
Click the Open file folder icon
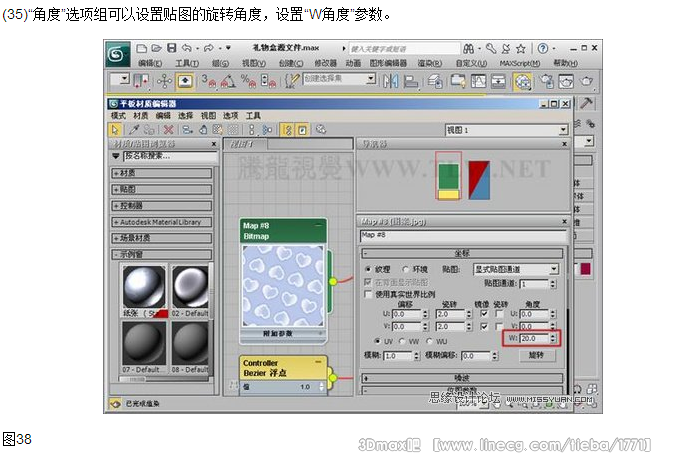(x=157, y=48)
